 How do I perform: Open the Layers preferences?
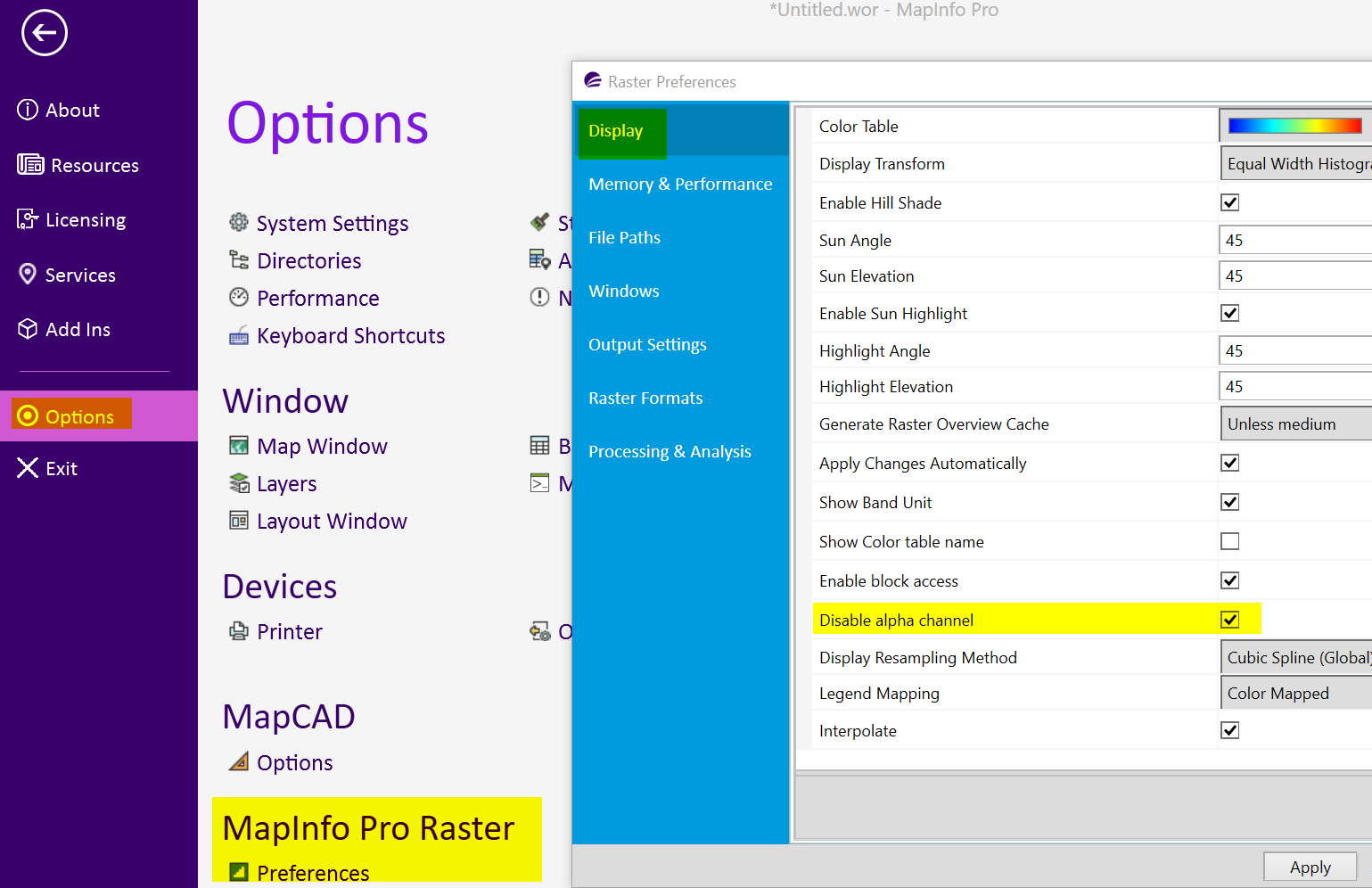[x=286, y=483]
